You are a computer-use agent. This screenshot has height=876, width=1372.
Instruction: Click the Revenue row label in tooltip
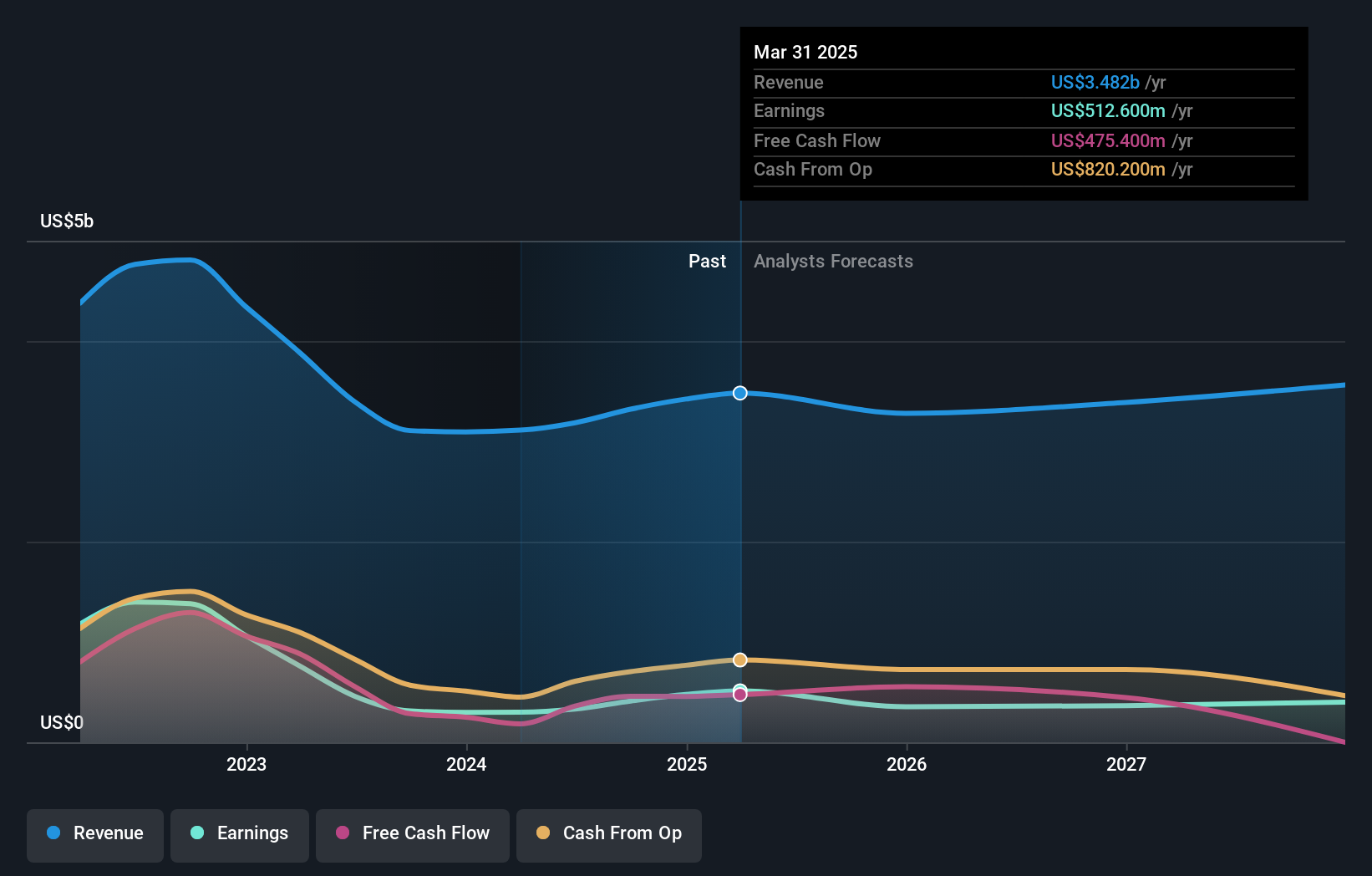(x=789, y=82)
